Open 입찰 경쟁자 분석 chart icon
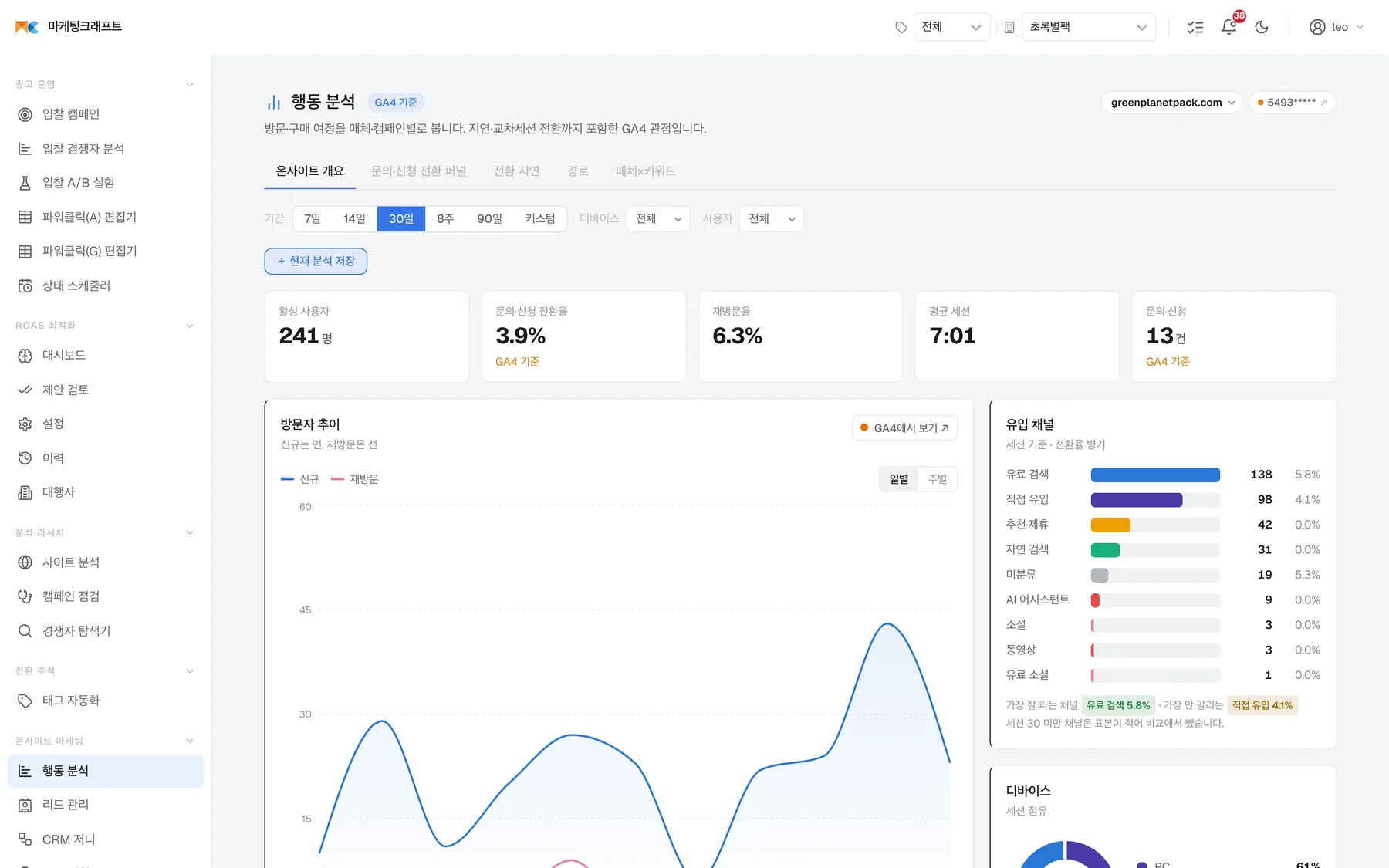The image size is (1389, 868). pyautogui.click(x=25, y=149)
